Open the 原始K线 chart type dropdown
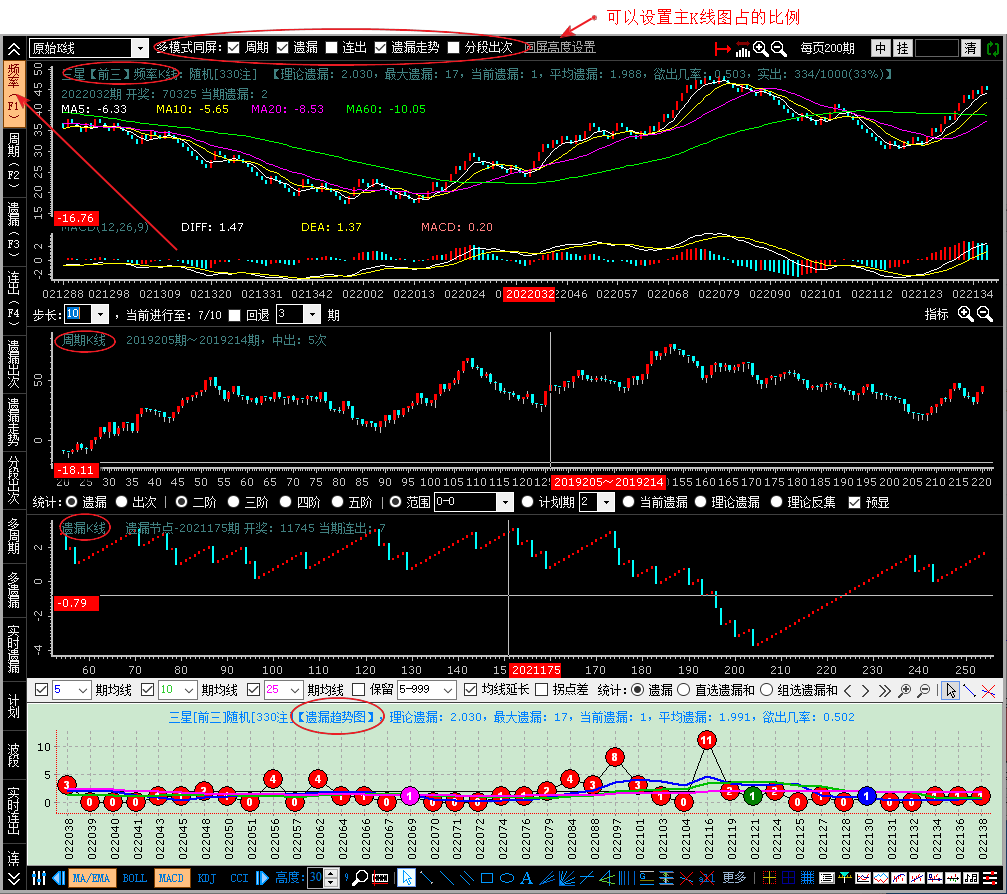Screen dimensions: 1007x894 [x=140, y=48]
